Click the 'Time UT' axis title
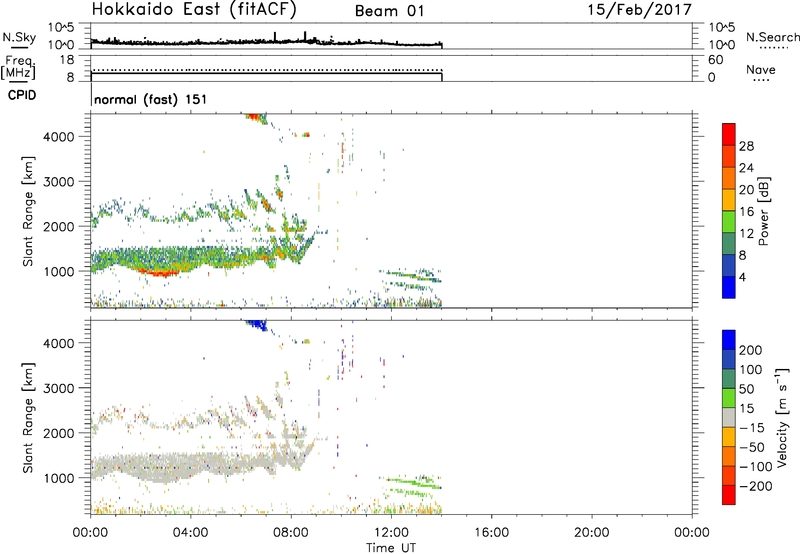 [391, 548]
